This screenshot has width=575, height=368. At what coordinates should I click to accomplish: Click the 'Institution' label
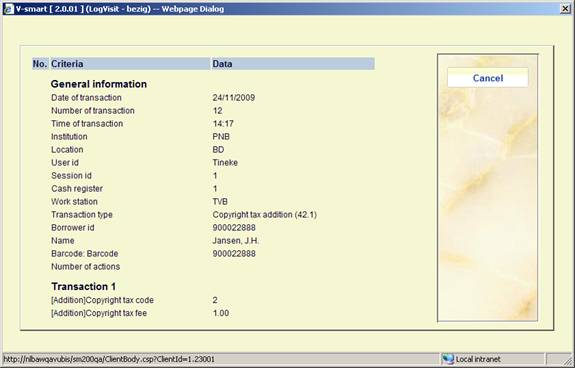click(69, 137)
